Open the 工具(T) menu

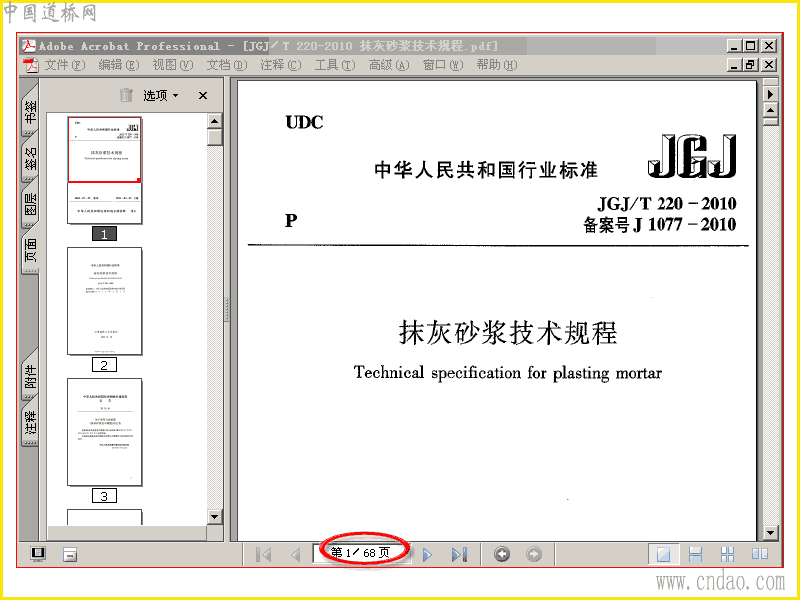point(335,65)
